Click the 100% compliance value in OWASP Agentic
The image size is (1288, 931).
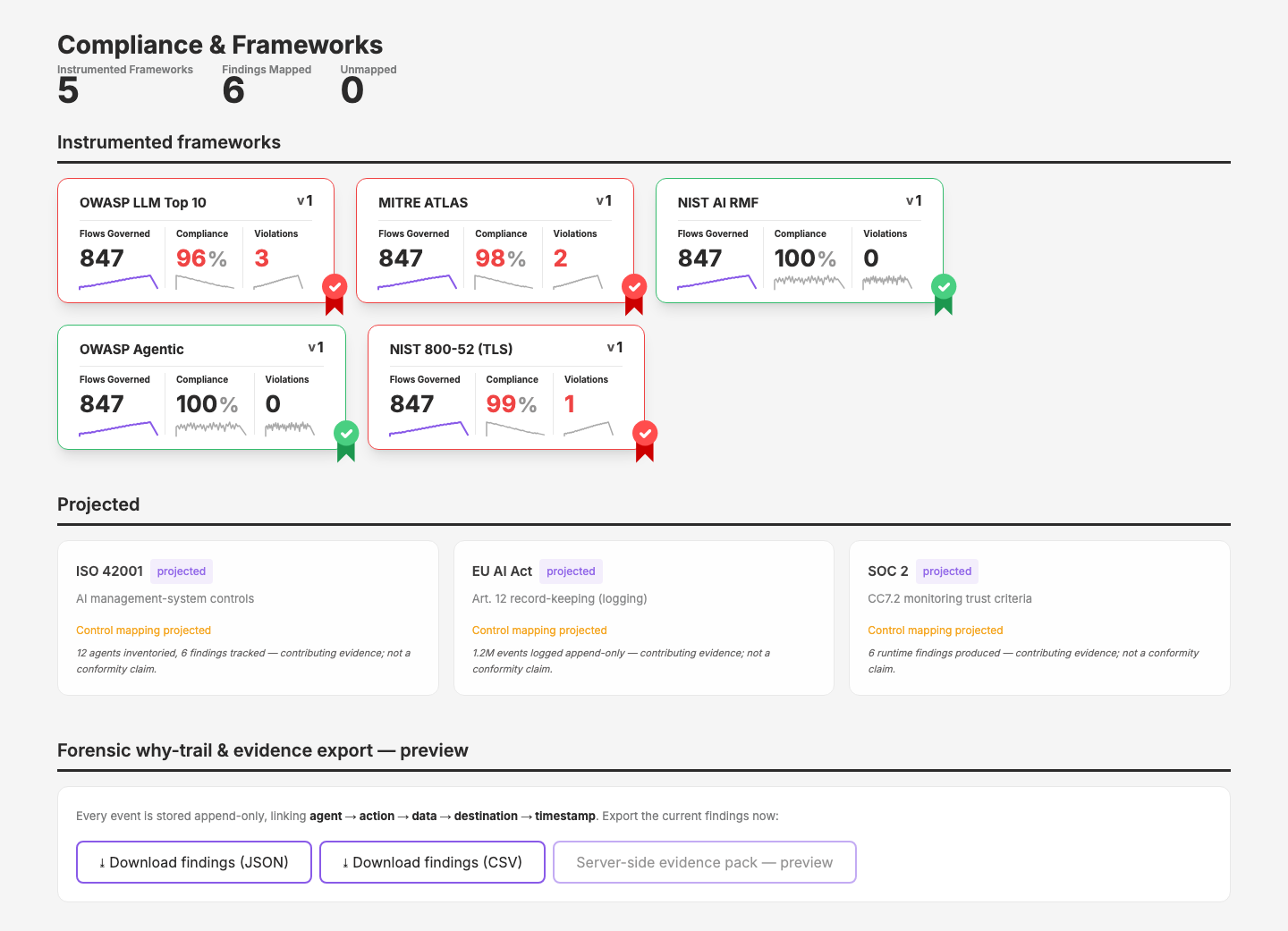click(207, 404)
